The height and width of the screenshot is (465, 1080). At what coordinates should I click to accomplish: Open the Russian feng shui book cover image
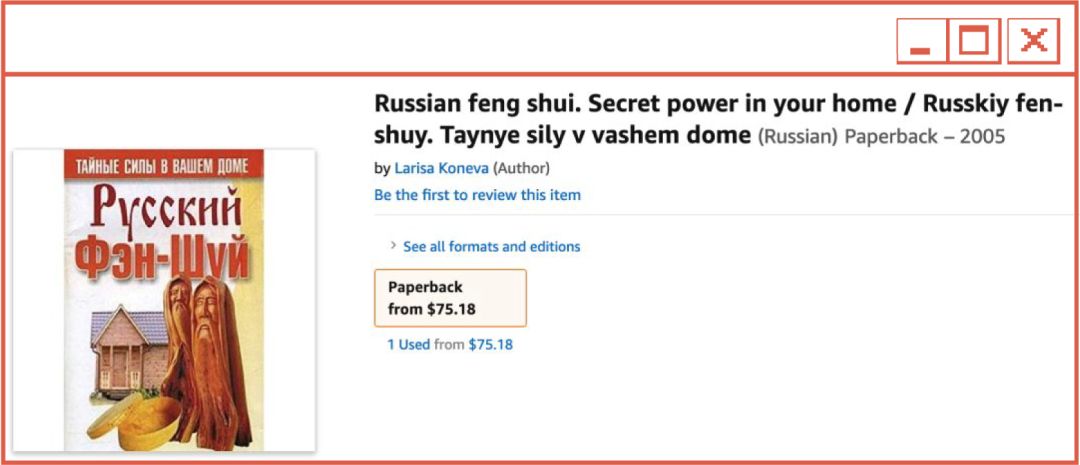coord(164,300)
